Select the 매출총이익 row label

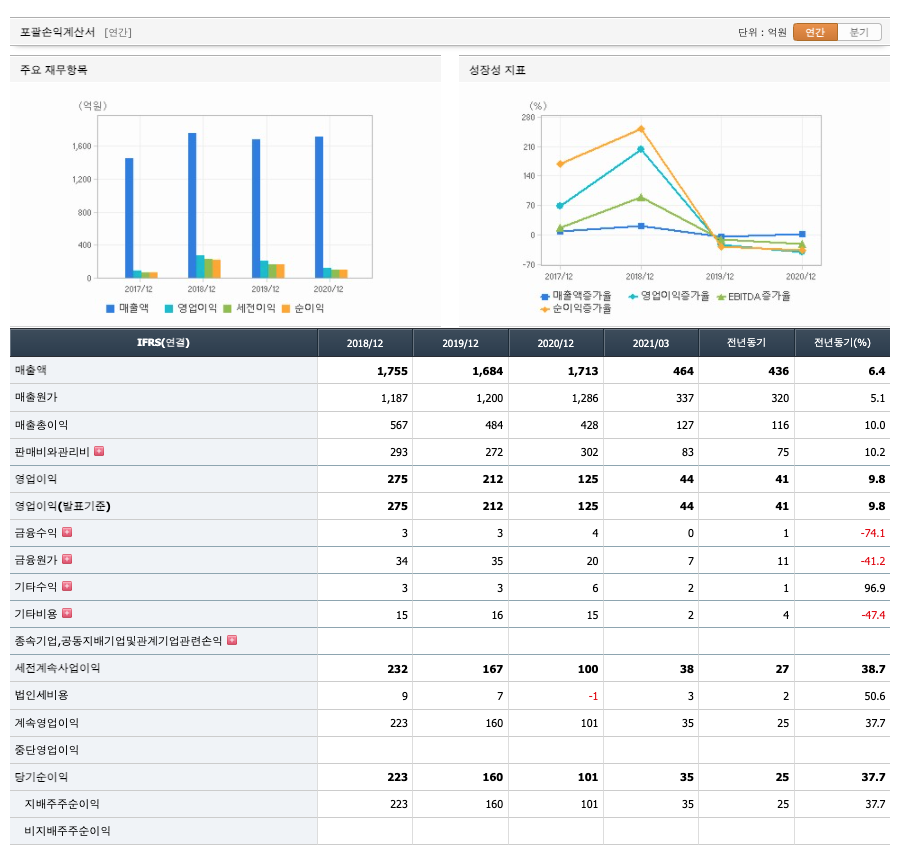pyautogui.click(x=41, y=424)
